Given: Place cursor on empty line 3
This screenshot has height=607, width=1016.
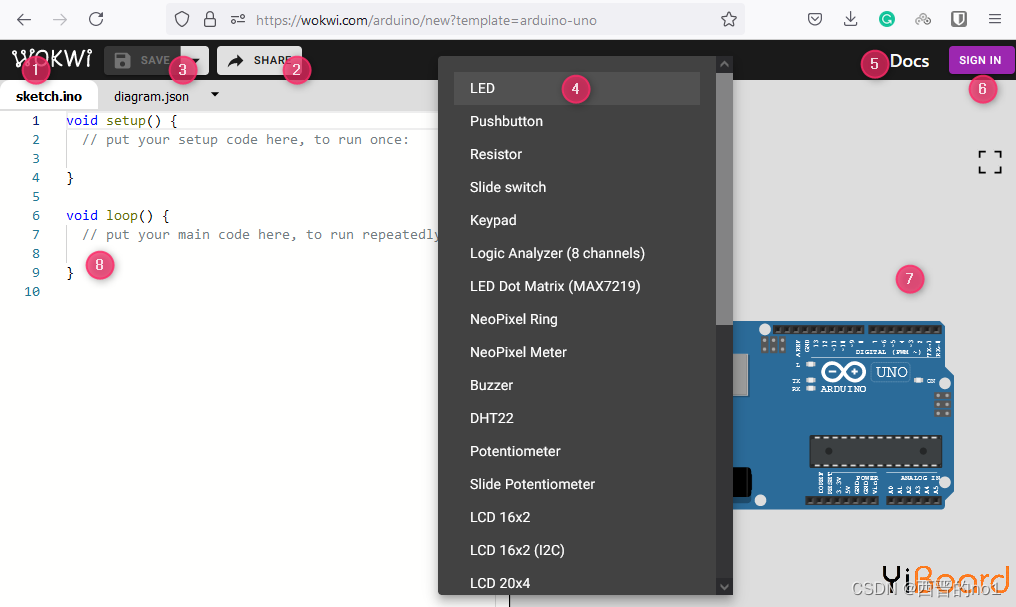Looking at the screenshot, I should pos(253,159).
